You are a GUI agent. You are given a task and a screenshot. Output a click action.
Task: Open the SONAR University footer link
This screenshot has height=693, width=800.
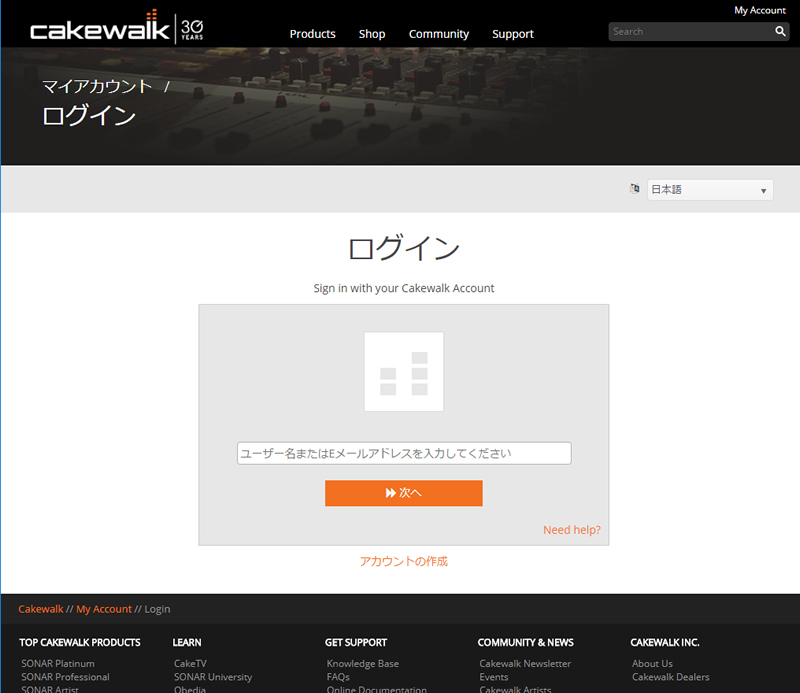pos(213,677)
